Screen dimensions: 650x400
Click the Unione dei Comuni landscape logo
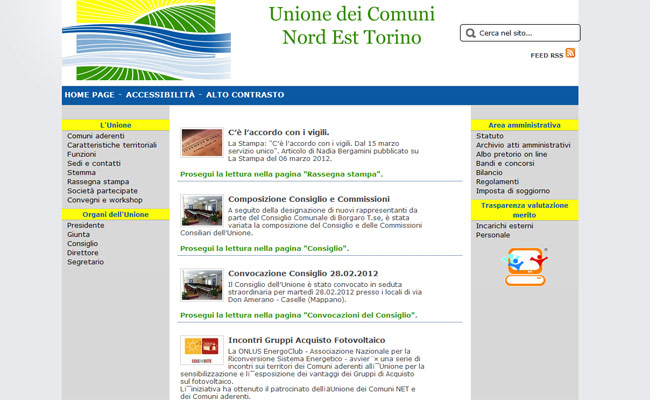146,40
